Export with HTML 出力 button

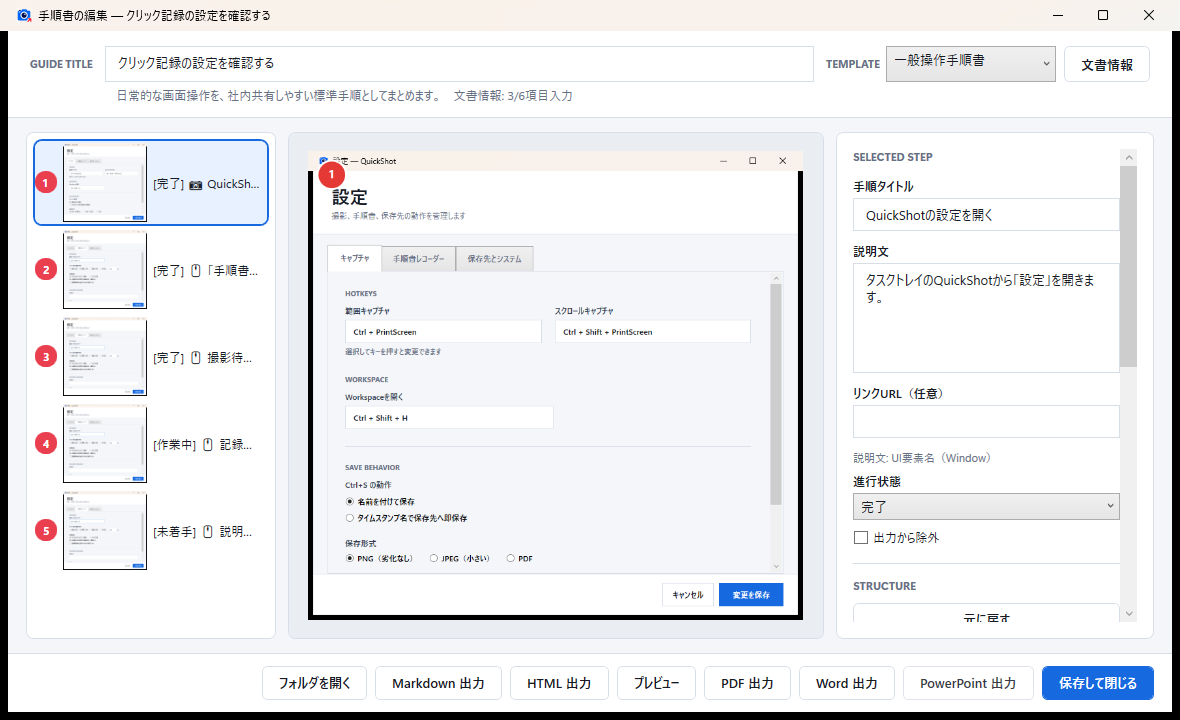point(559,683)
